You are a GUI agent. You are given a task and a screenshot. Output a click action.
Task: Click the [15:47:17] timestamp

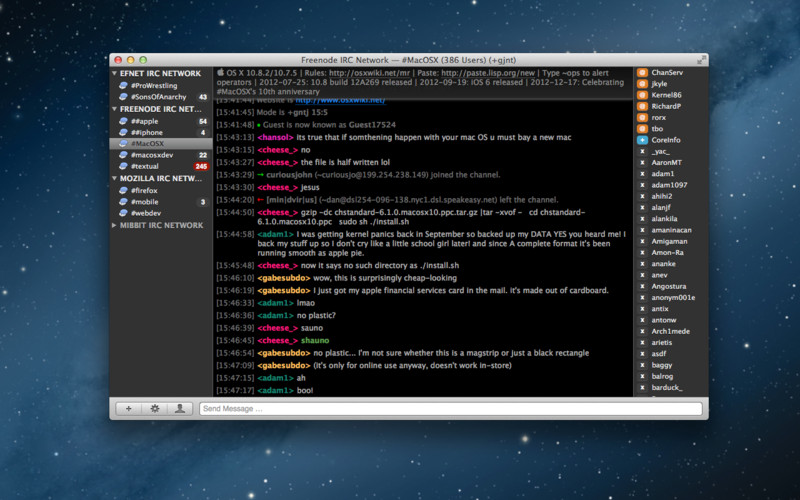pos(235,390)
